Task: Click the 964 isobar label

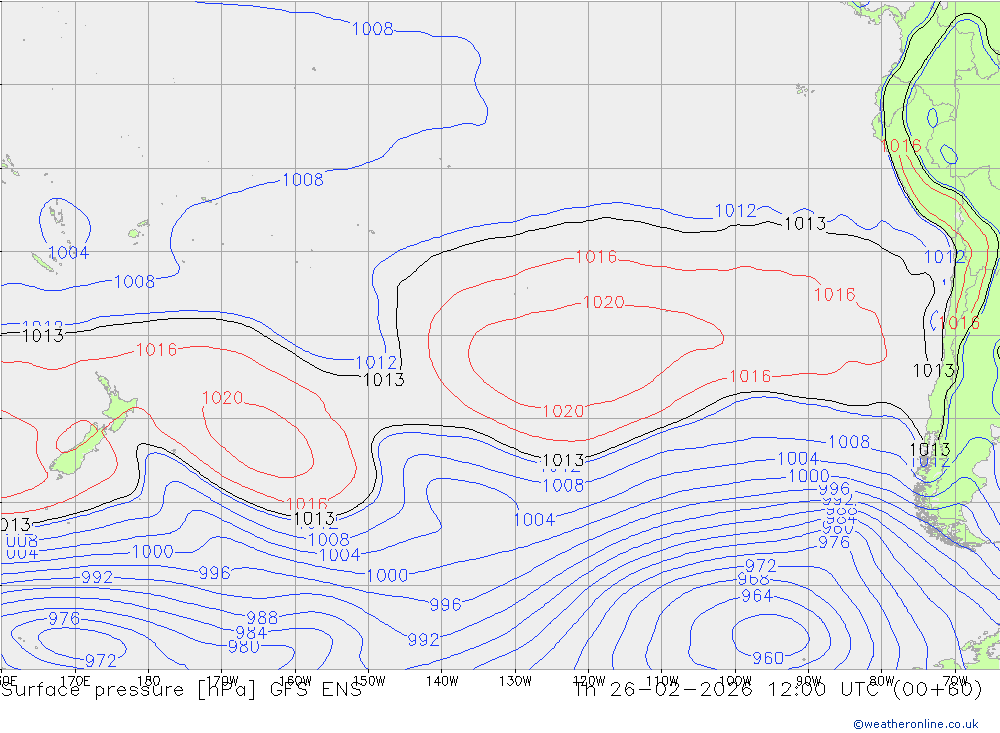Action: (x=757, y=596)
